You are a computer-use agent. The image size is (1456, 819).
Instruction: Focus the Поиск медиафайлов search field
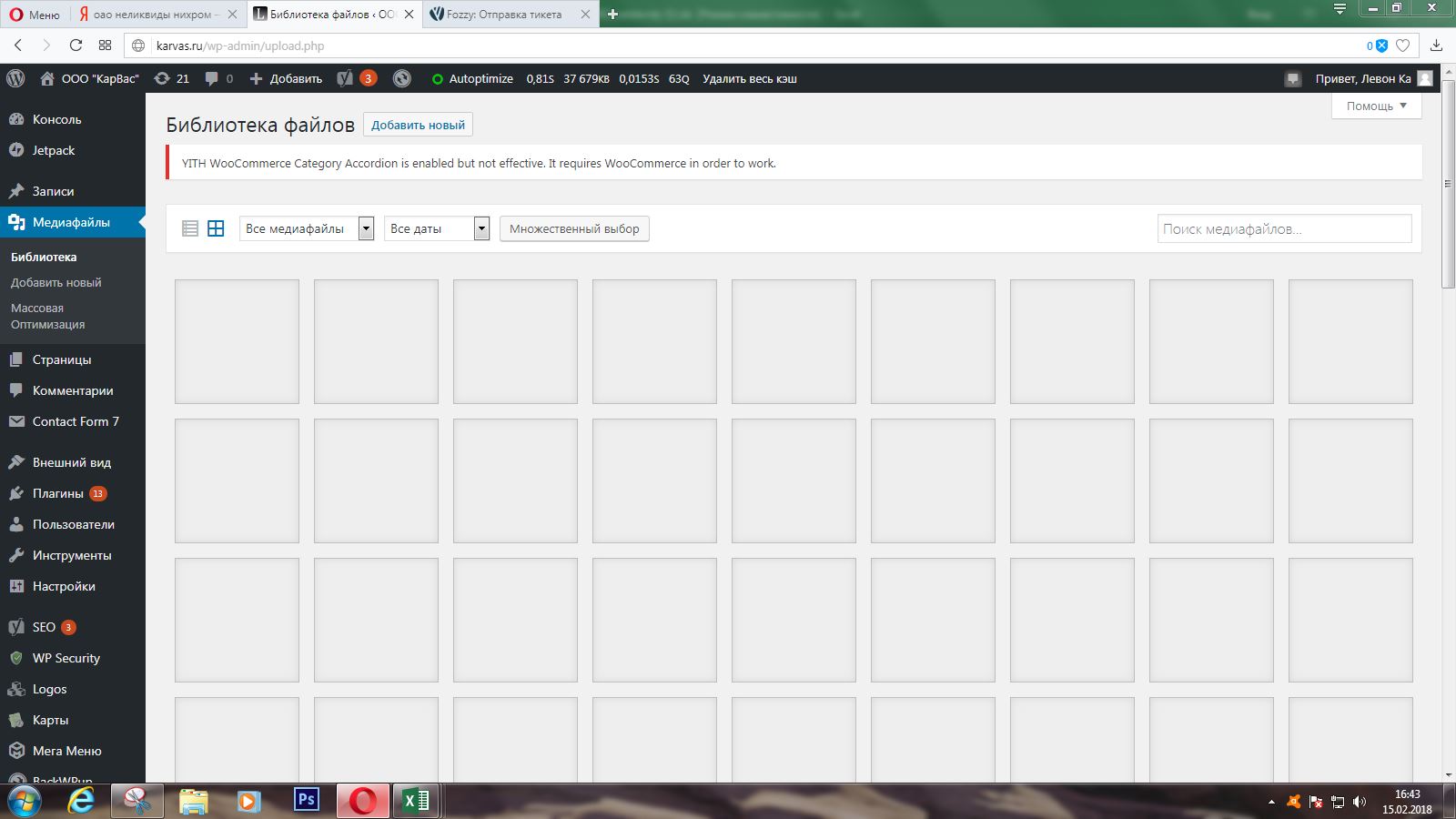click(x=1284, y=228)
